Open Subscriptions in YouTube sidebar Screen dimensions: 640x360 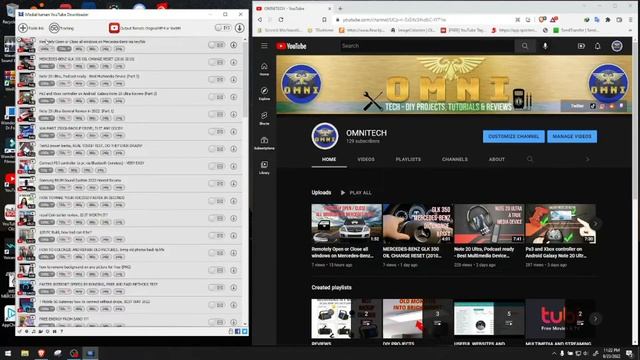(264, 143)
